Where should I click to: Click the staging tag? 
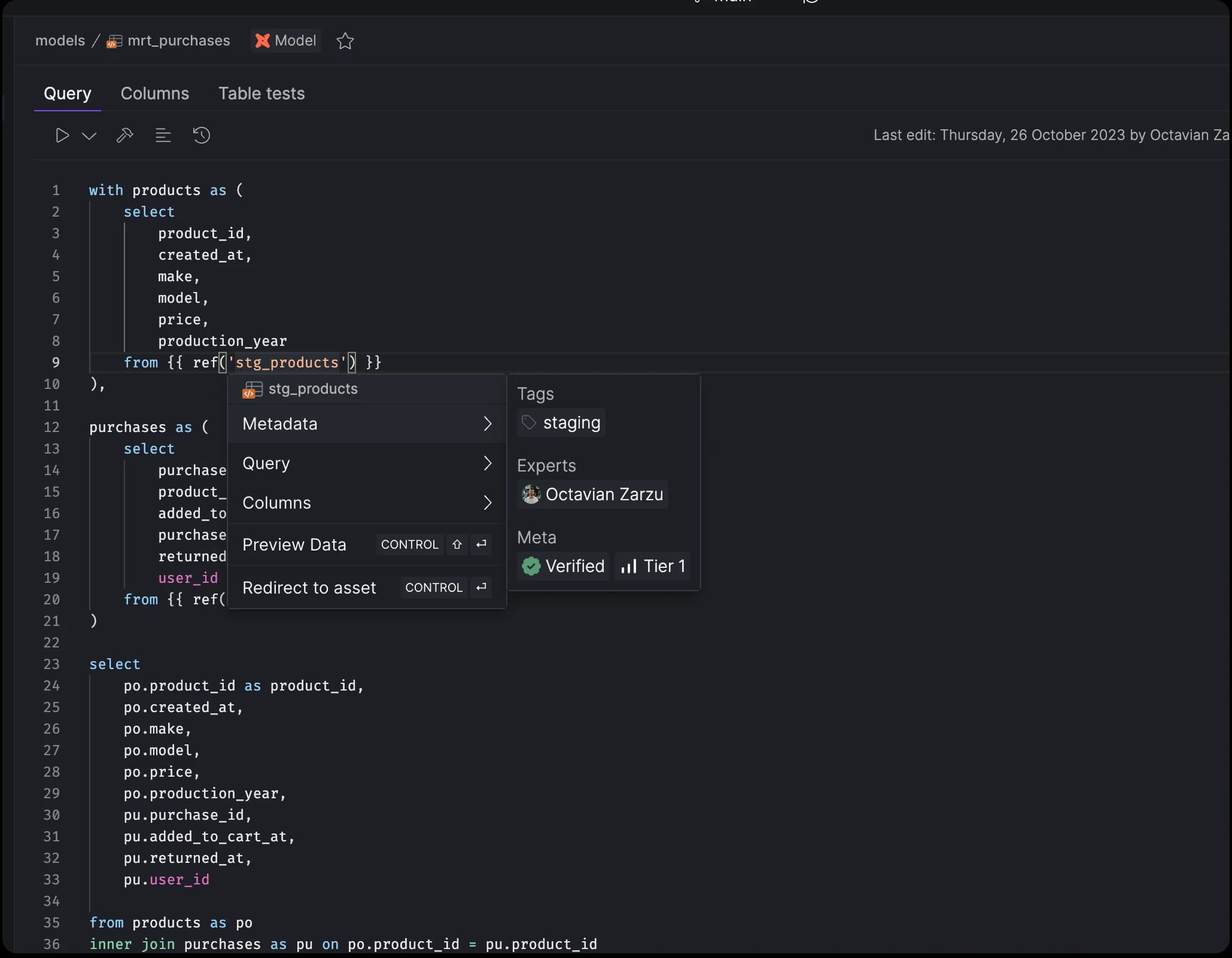click(x=561, y=423)
